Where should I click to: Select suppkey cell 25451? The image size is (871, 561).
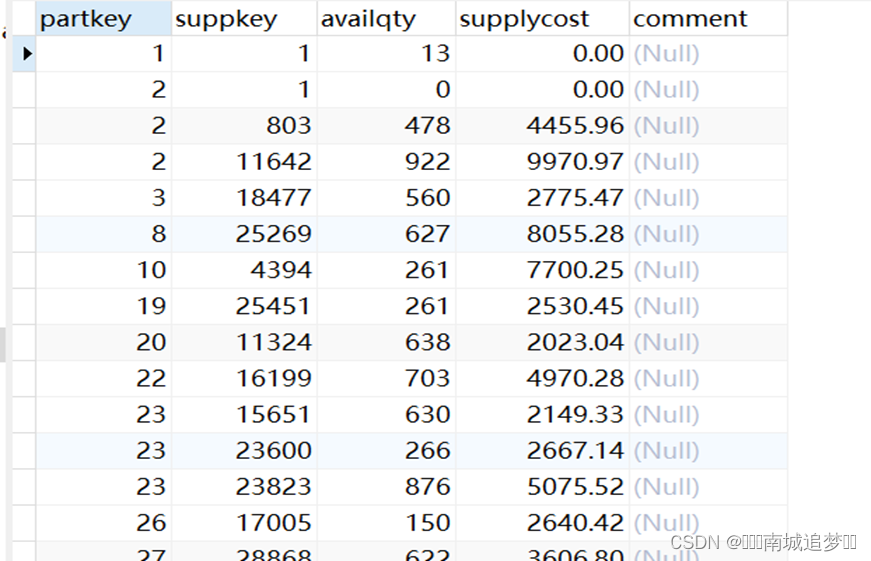tap(244, 306)
